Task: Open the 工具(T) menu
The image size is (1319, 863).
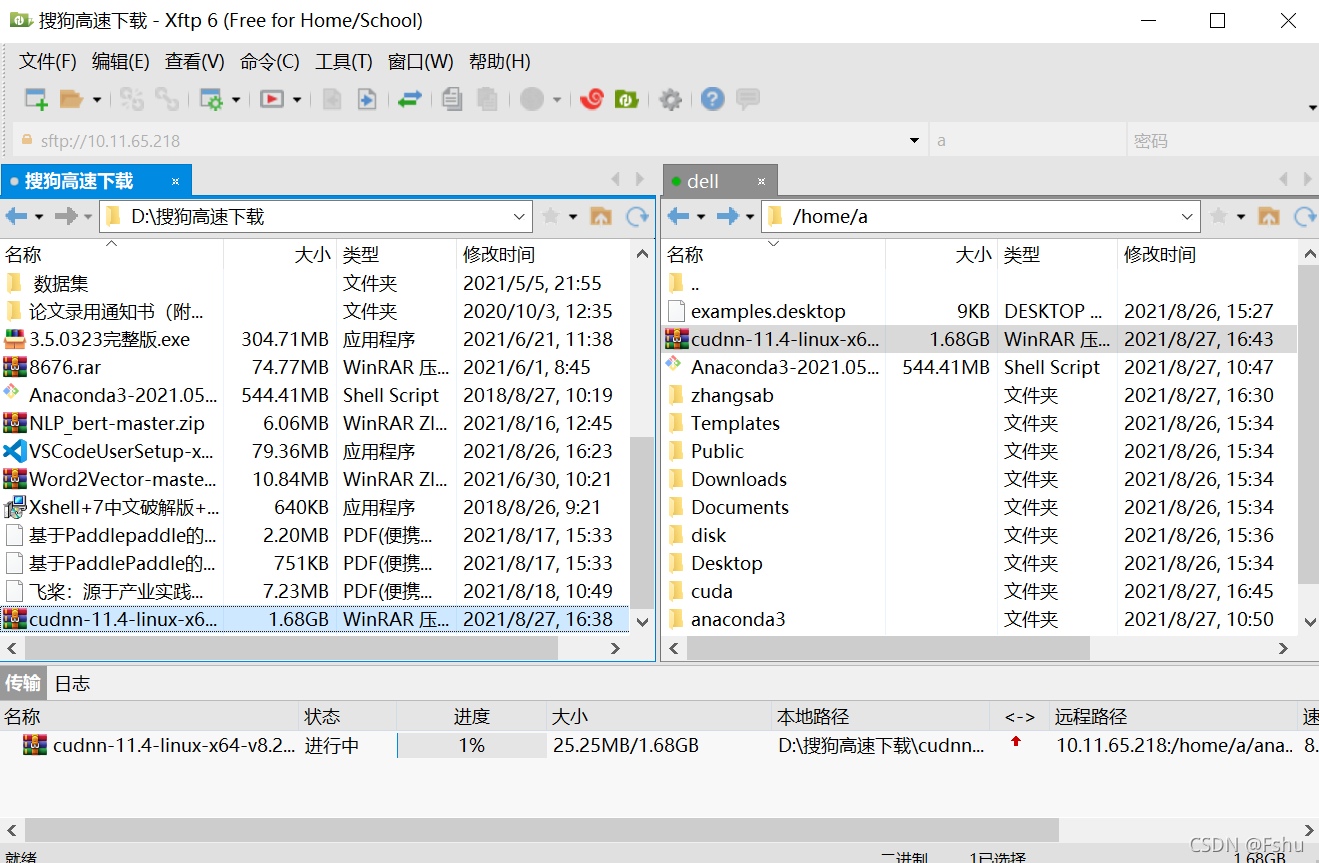Action: pos(344,61)
